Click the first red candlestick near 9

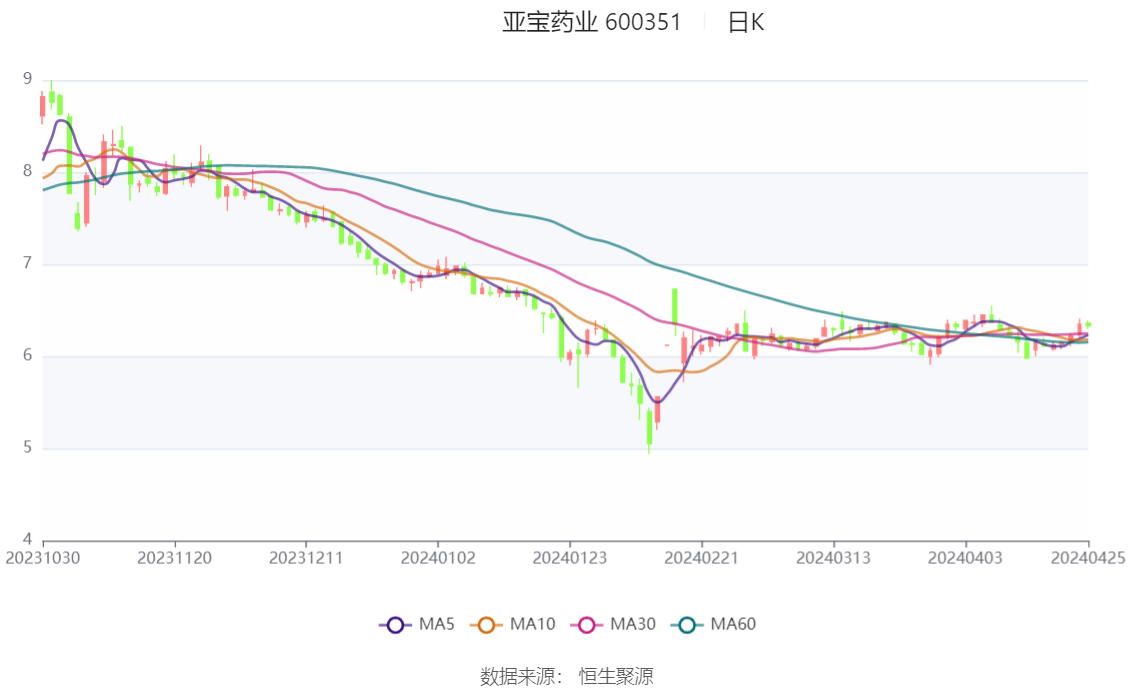click(x=42, y=107)
